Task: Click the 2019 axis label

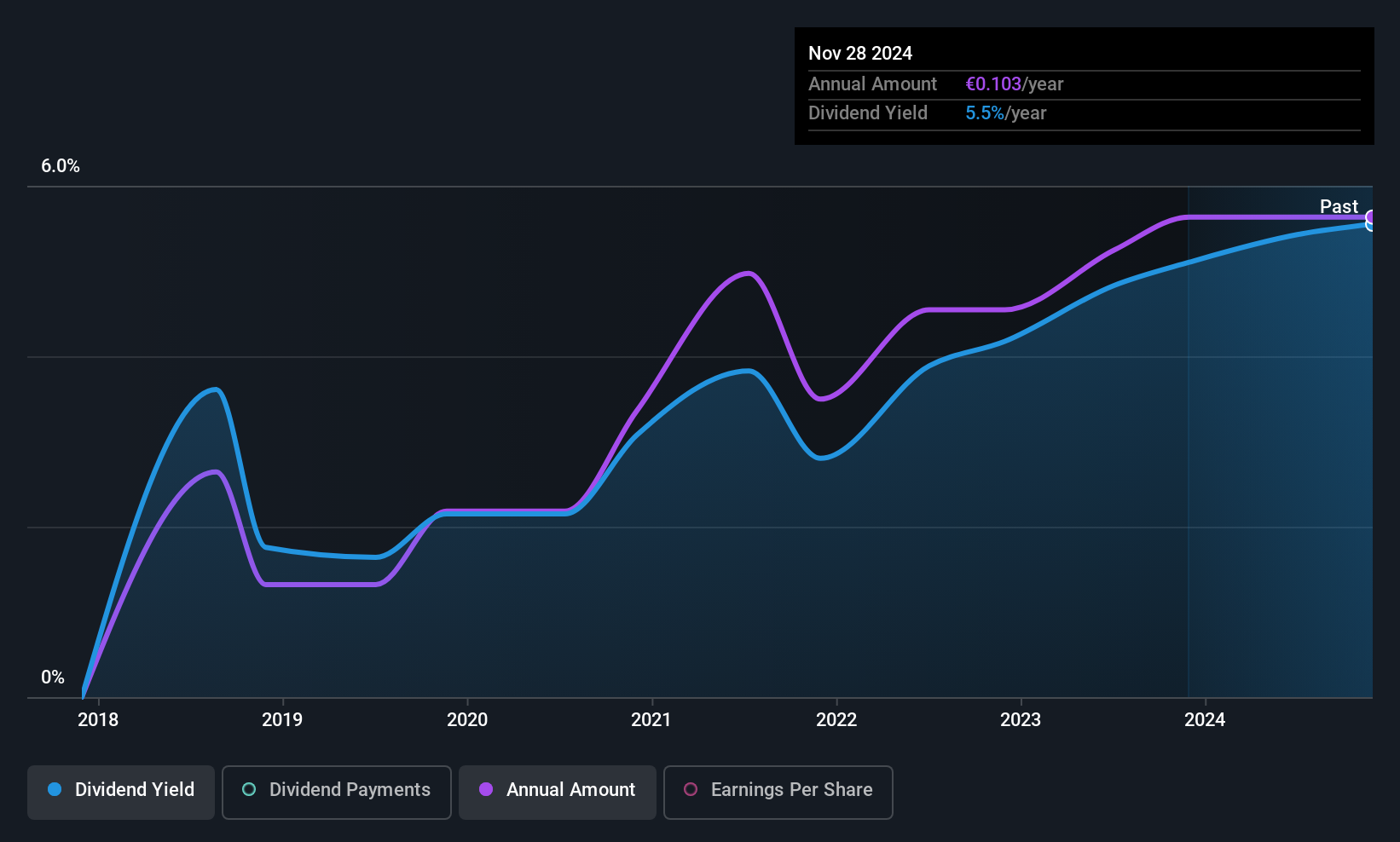Action: (x=282, y=720)
